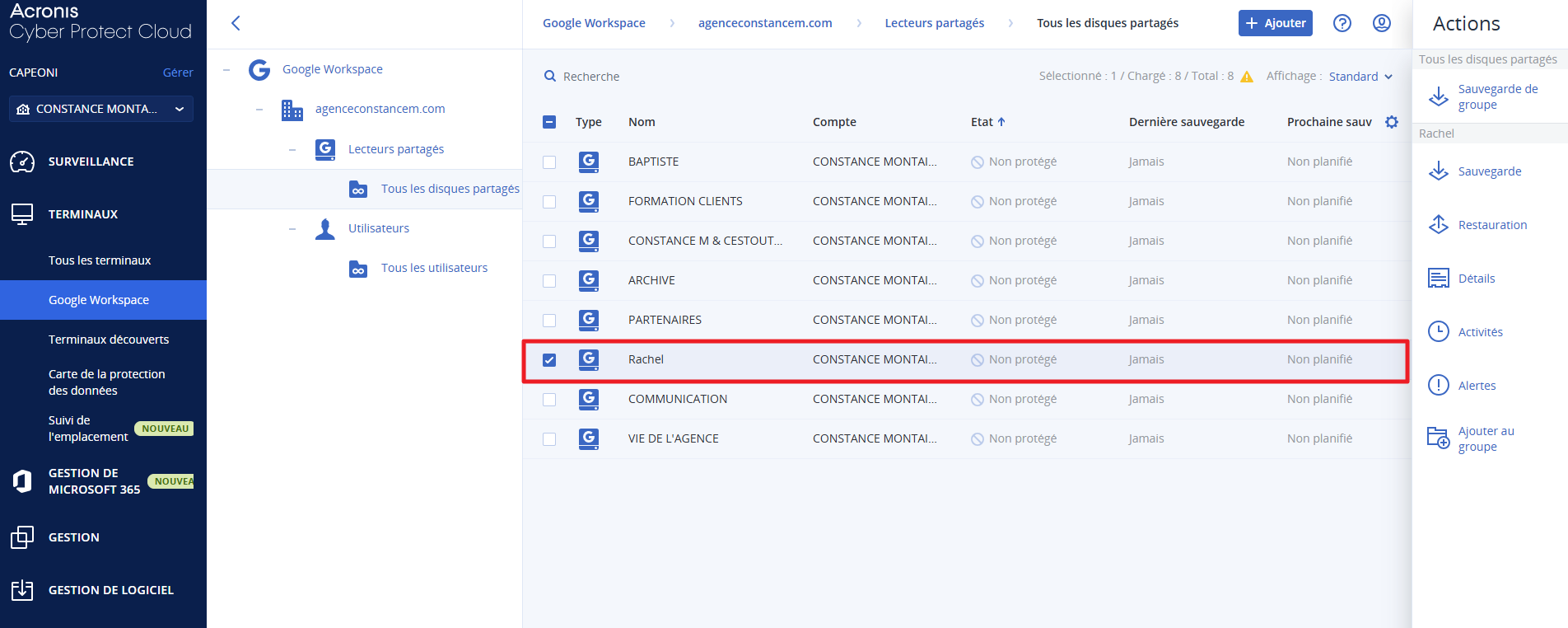This screenshot has width=1568, height=628.
Task: Click the yellow warning triangle icon
Action: point(1247,77)
